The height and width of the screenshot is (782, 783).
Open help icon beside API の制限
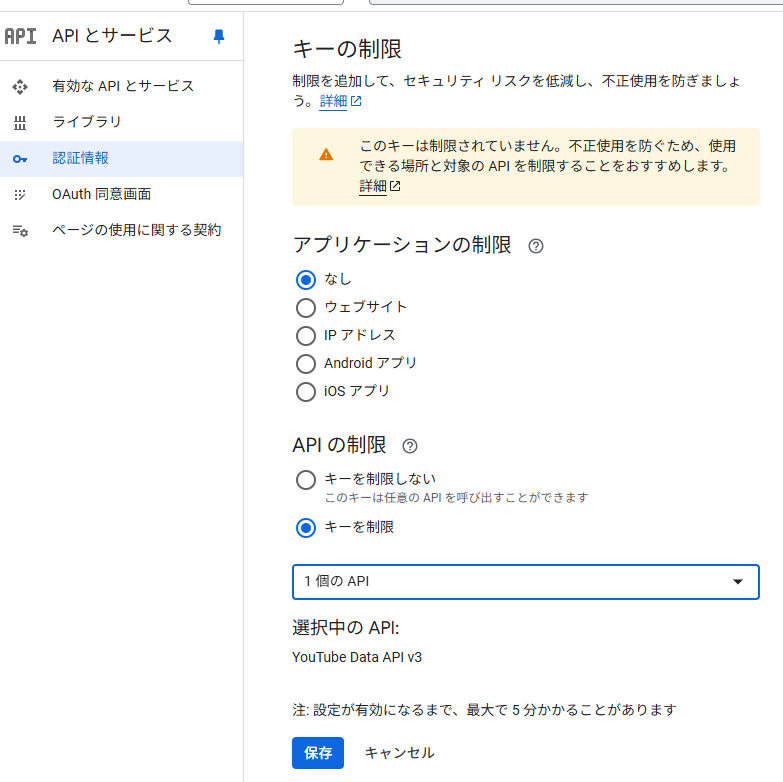[410, 446]
